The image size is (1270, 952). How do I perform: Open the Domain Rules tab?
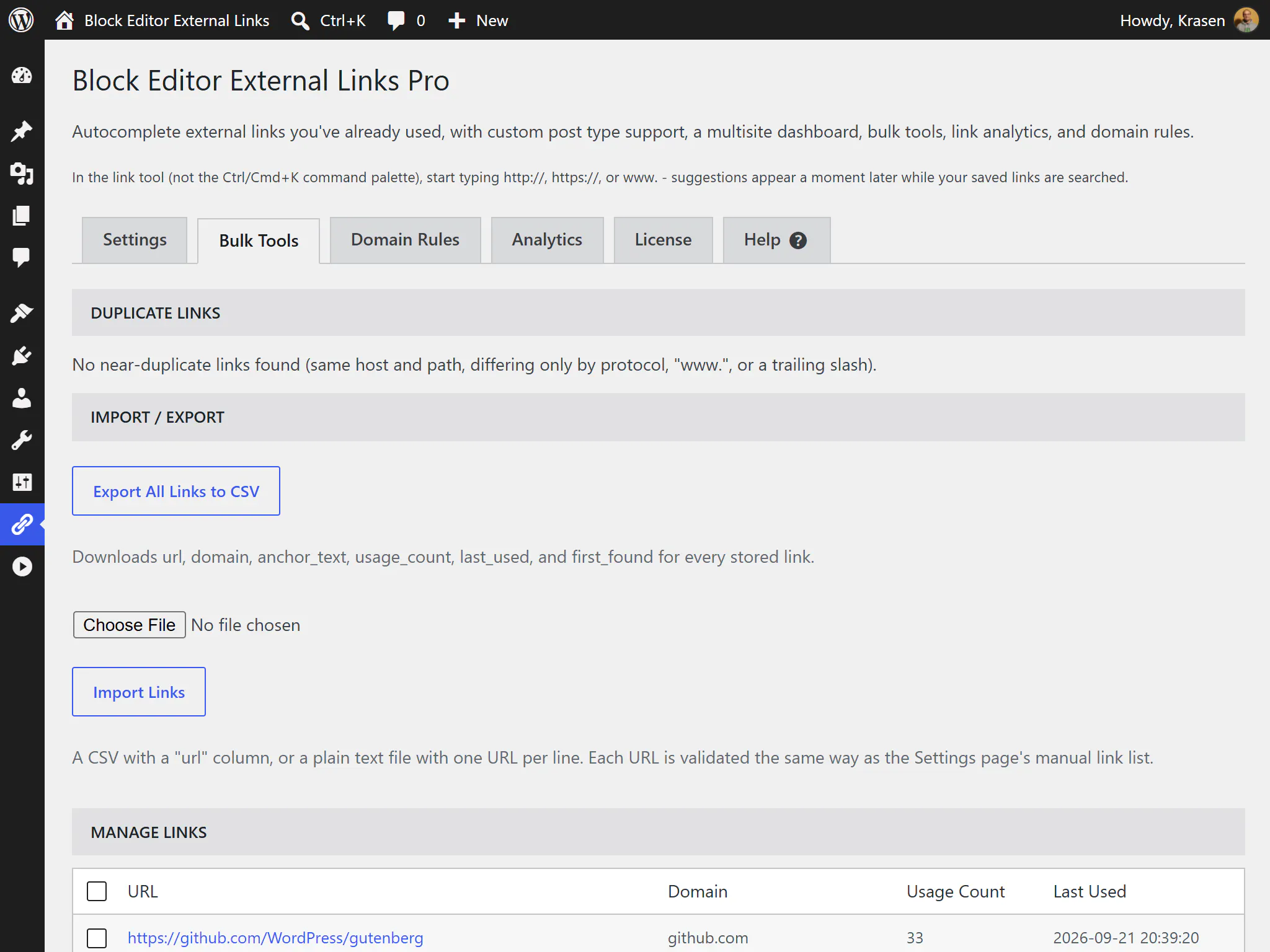(x=405, y=240)
